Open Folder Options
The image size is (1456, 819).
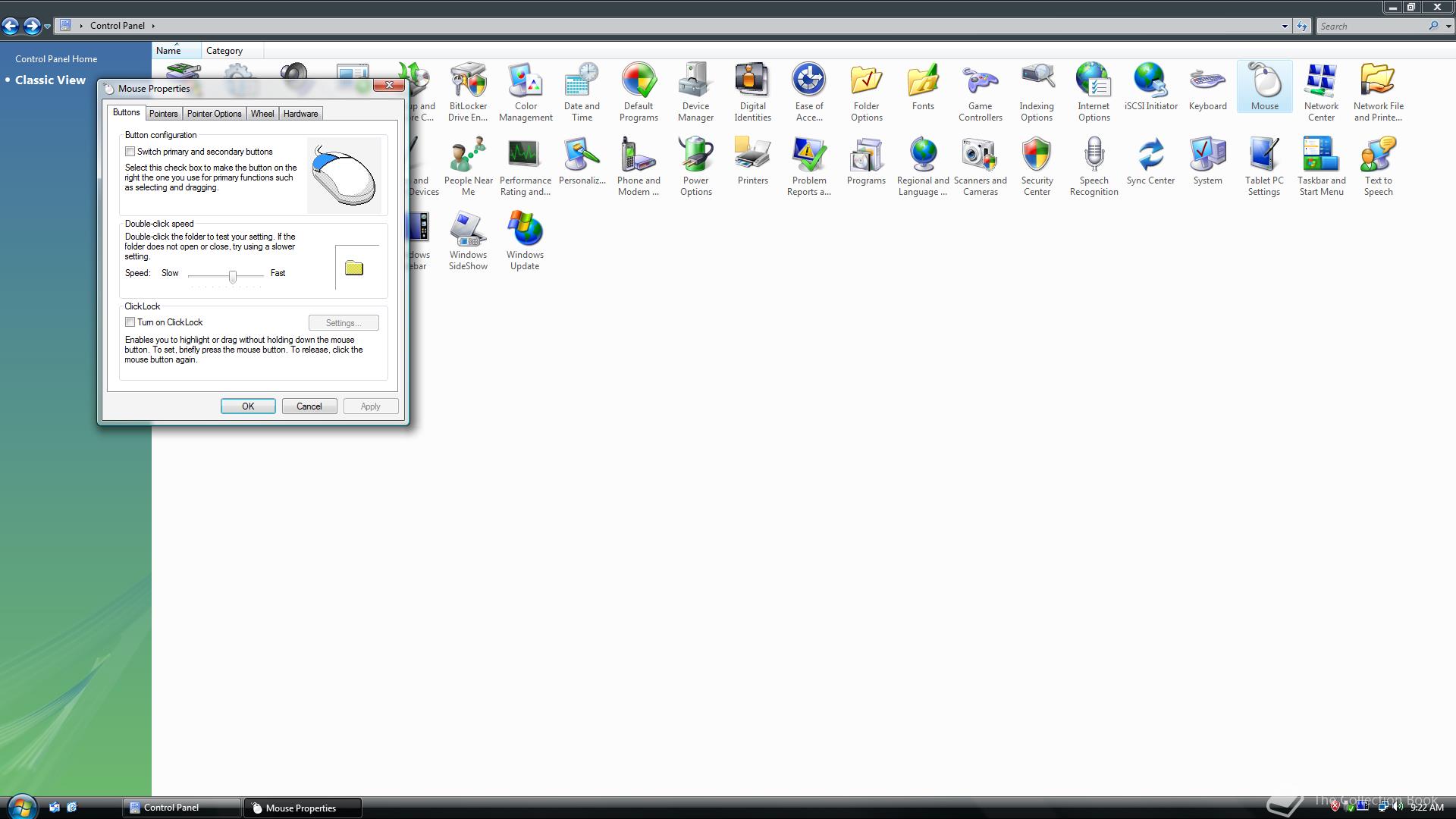click(866, 92)
